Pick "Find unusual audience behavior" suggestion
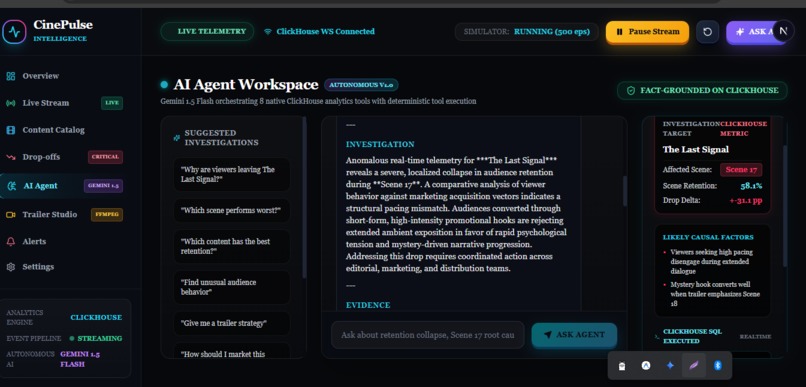 pos(232,287)
